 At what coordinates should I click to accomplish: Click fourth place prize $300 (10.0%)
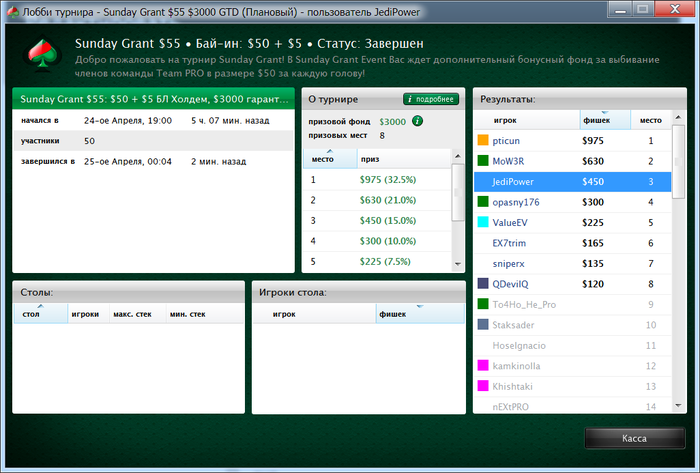point(388,241)
